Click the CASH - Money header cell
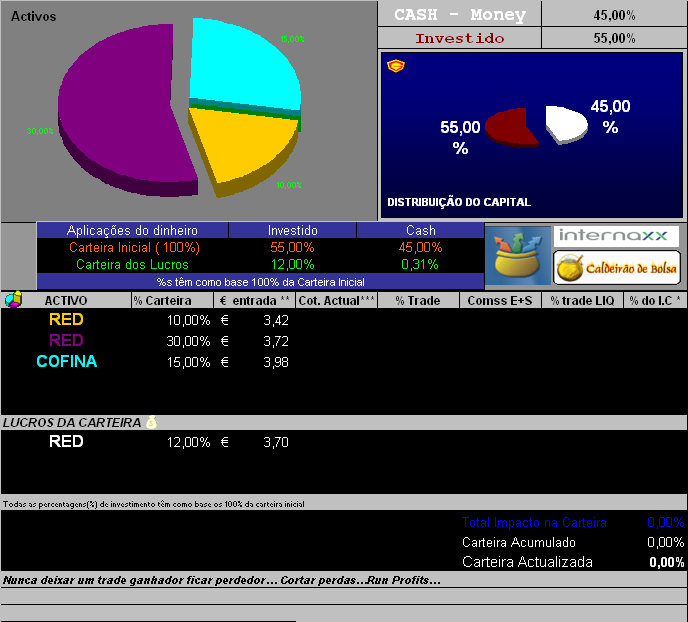This screenshot has height=622, width=688. pos(459,14)
